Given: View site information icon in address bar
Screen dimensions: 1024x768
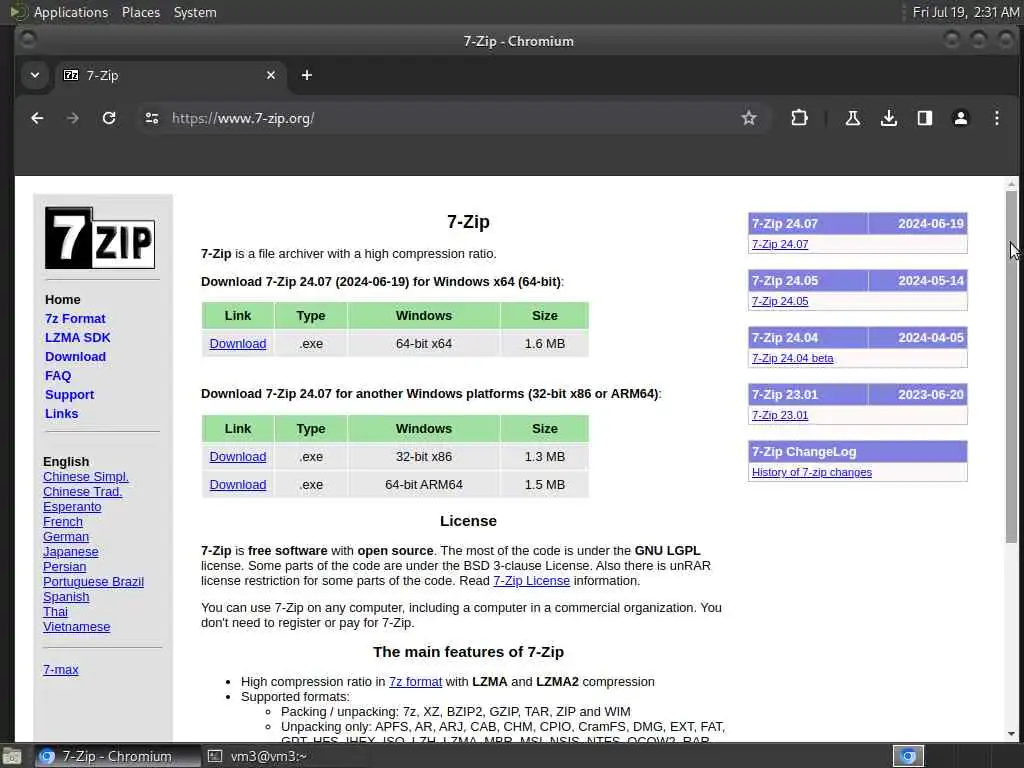Looking at the screenshot, I should click(152, 118).
